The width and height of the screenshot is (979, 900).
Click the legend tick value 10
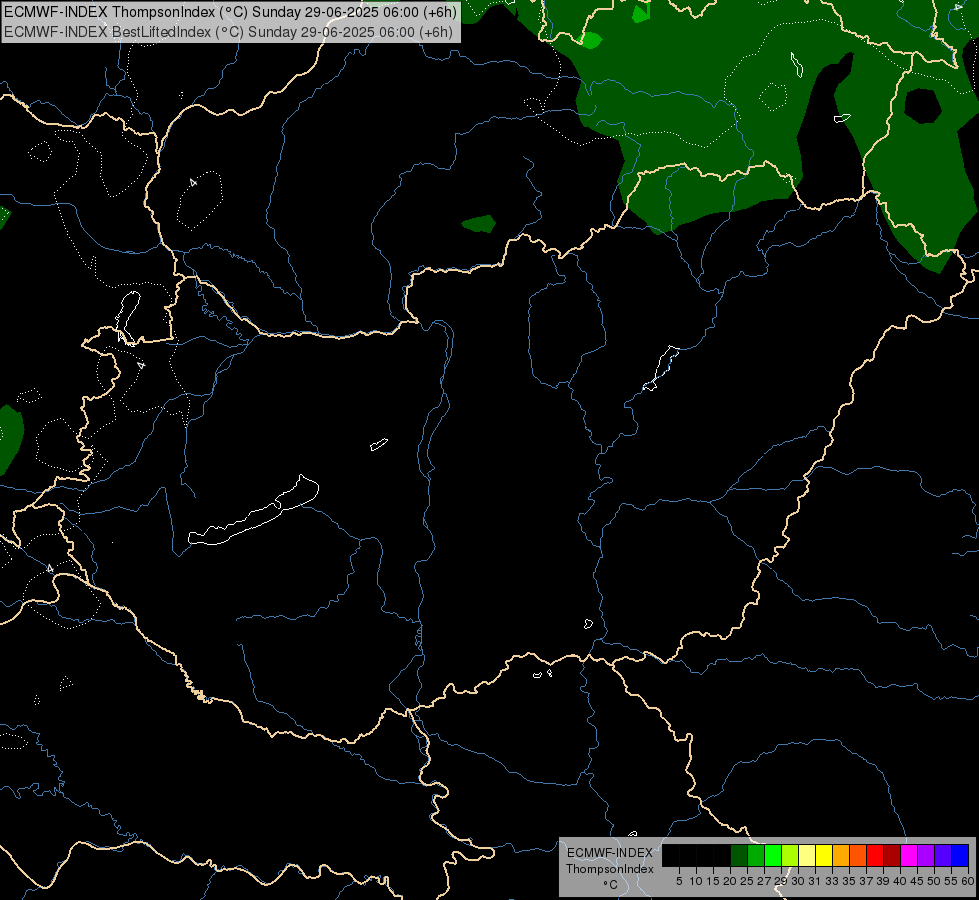click(x=696, y=881)
